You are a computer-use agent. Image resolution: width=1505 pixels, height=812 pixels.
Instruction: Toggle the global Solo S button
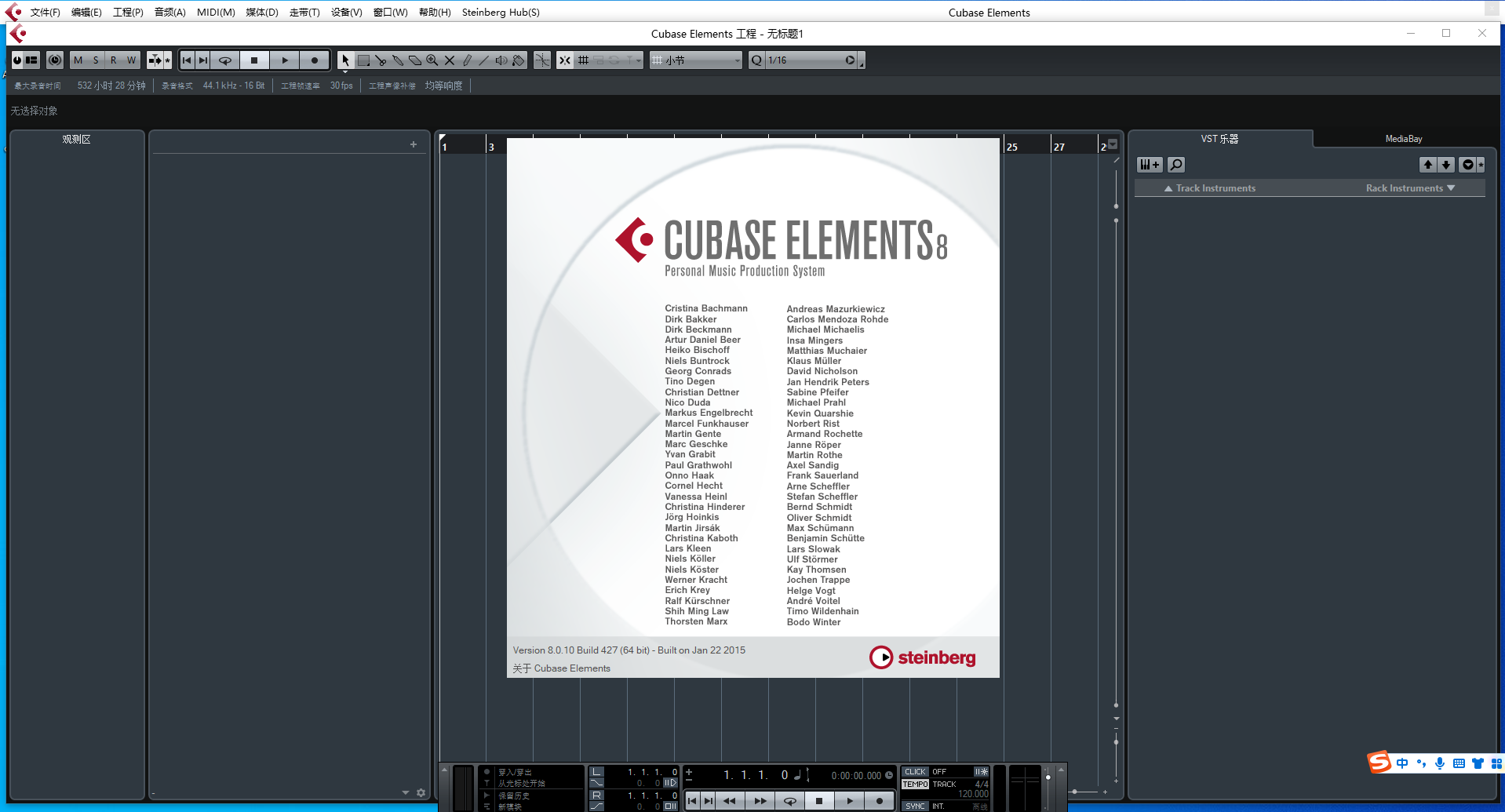[96, 60]
